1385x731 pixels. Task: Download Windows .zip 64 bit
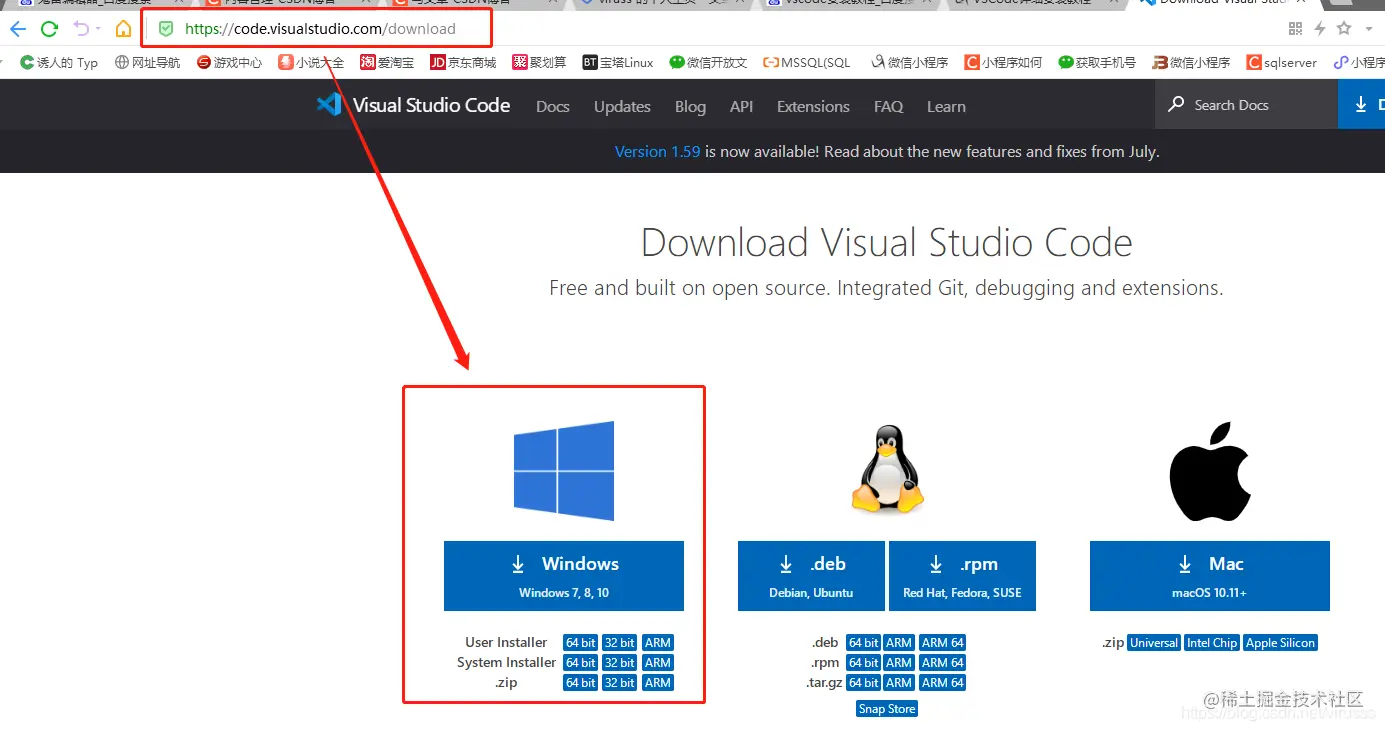[x=581, y=683]
